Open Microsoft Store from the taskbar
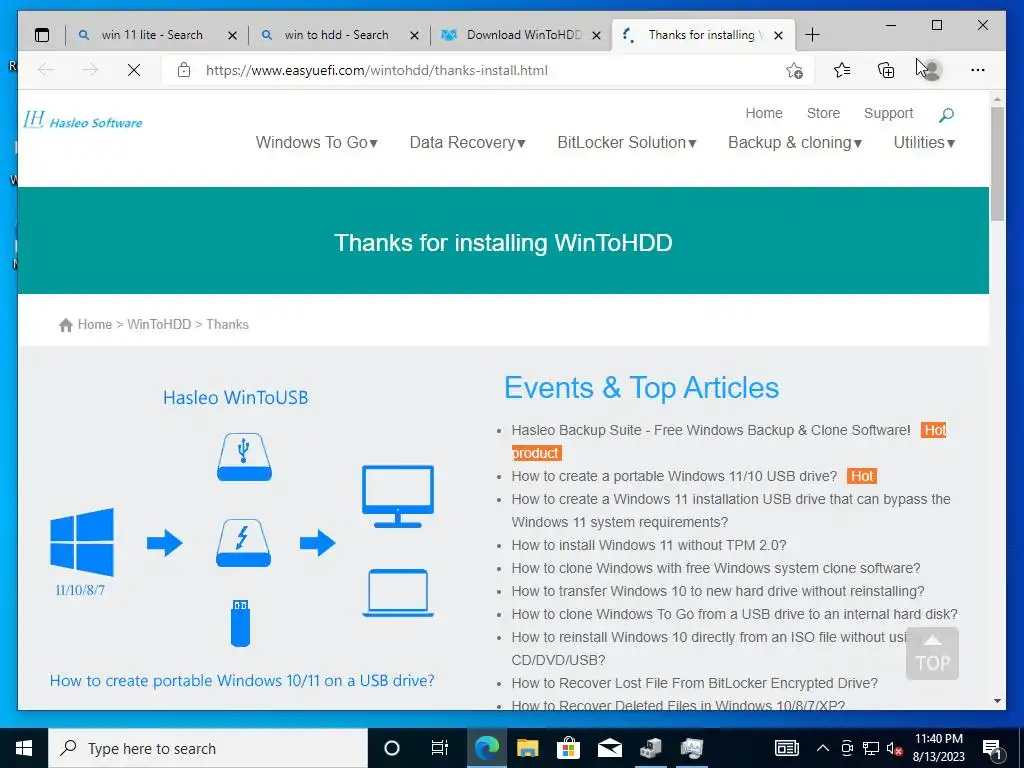The width and height of the screenshot is (1024, 768). pyautogui.click(x=568, y=748)
